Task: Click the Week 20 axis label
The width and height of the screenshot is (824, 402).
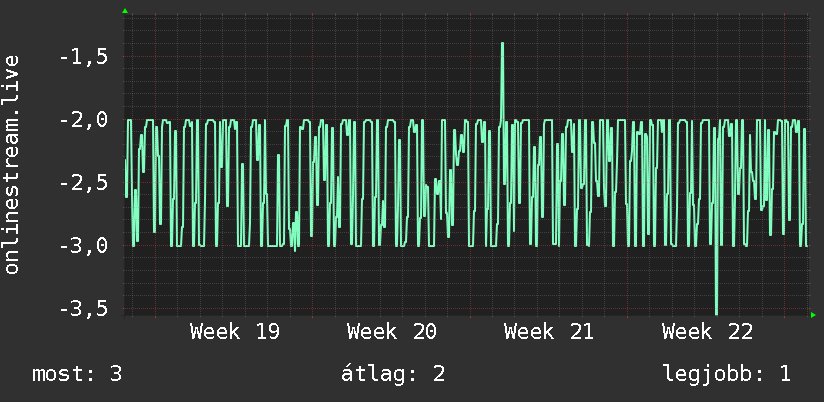Action: coord(392,332)
